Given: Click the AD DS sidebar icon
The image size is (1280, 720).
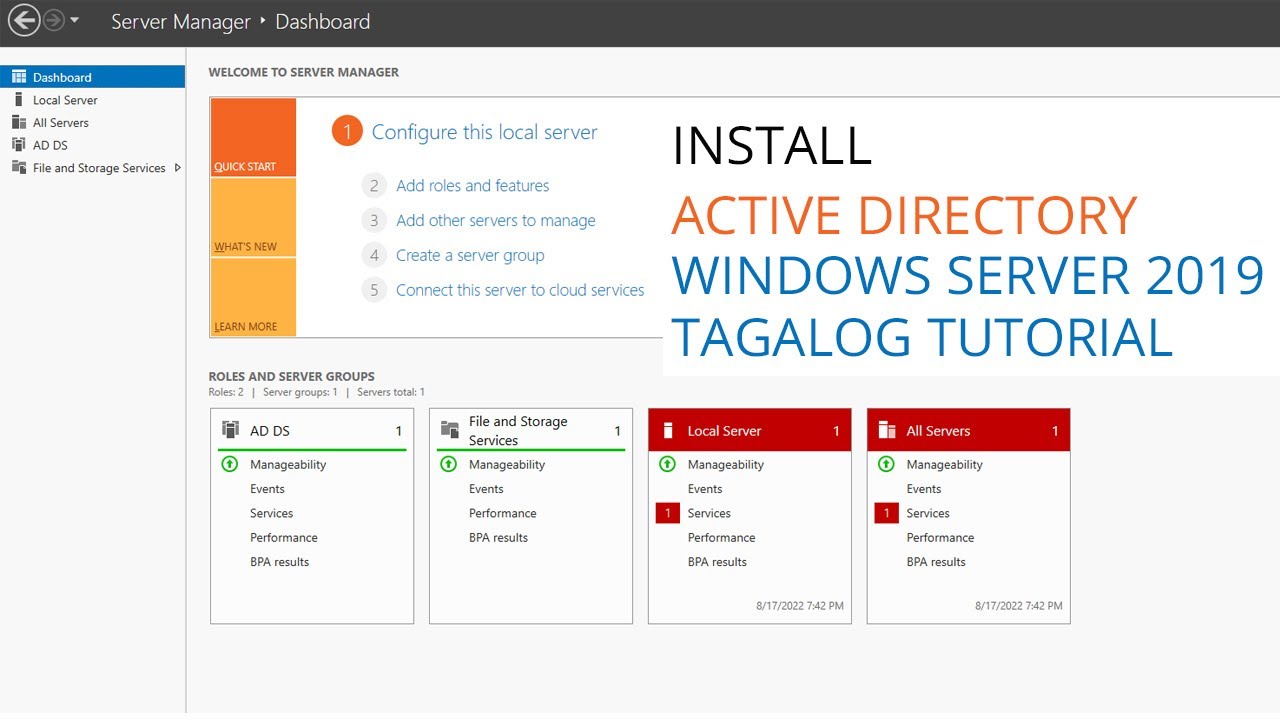Looking at the screenshot, I should (x=19, y=145).
